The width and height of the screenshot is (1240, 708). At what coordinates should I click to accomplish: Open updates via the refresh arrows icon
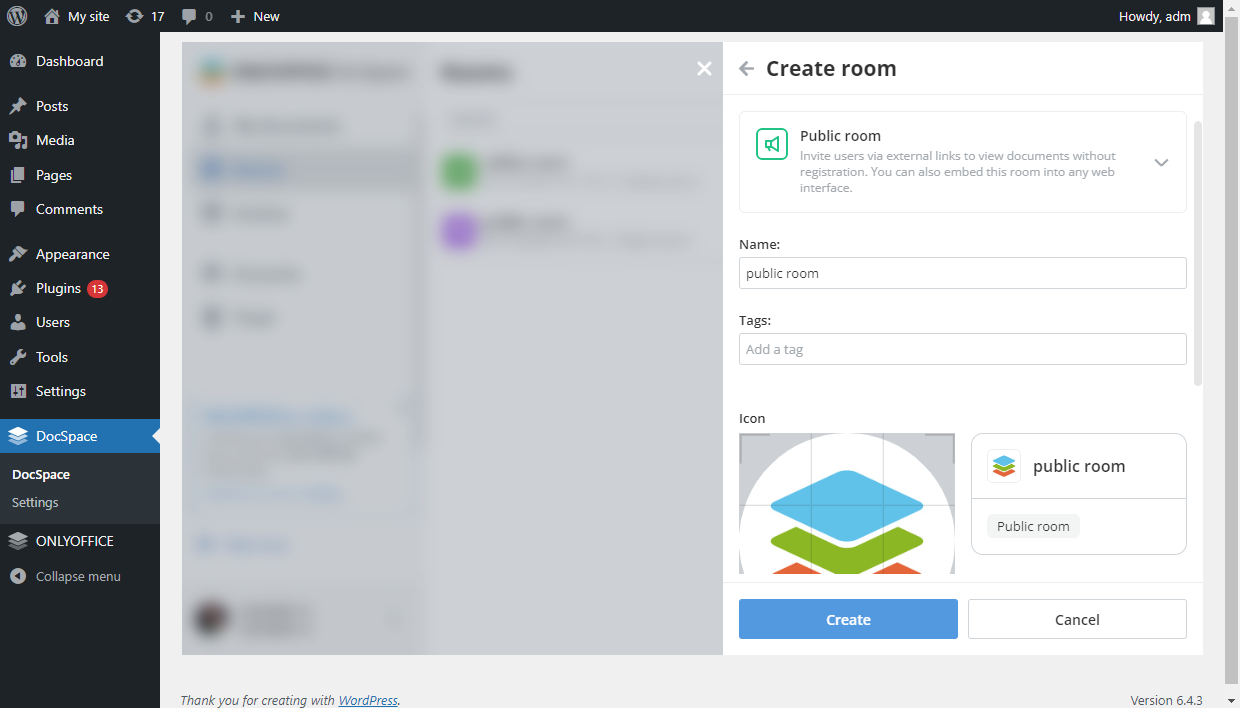[x=135, y=16]
